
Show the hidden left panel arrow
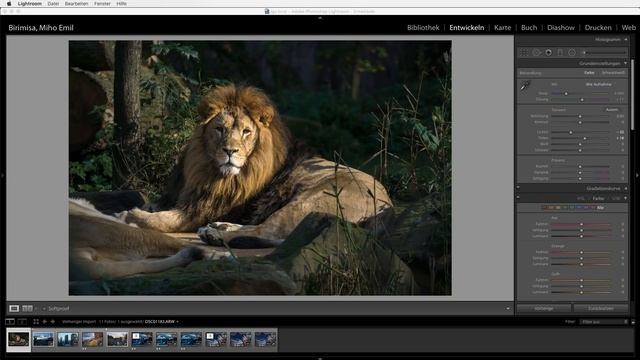tap(2, 176)
